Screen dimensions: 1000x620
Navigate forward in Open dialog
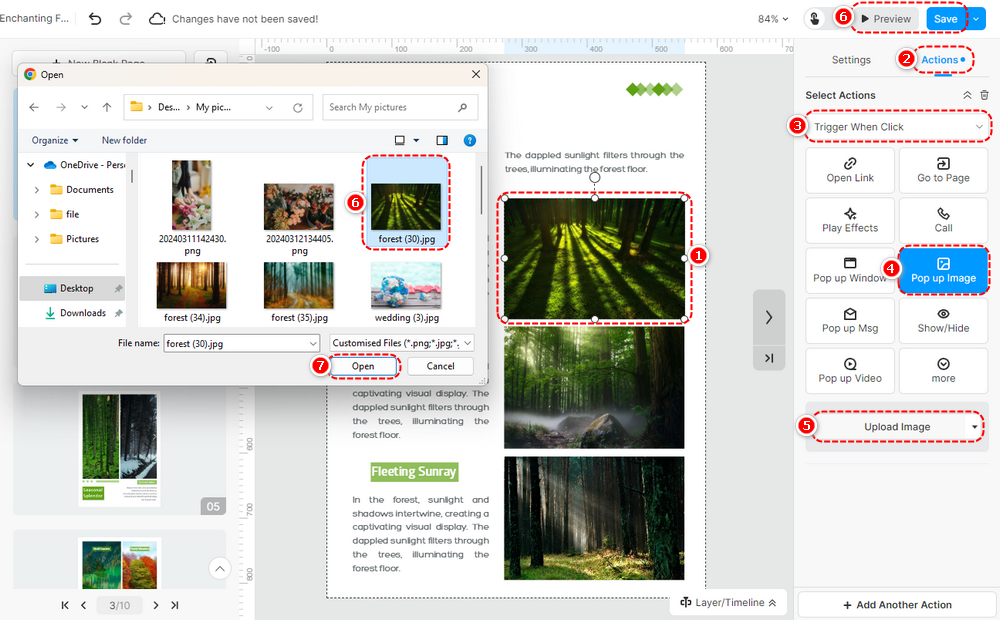(61, 107)
